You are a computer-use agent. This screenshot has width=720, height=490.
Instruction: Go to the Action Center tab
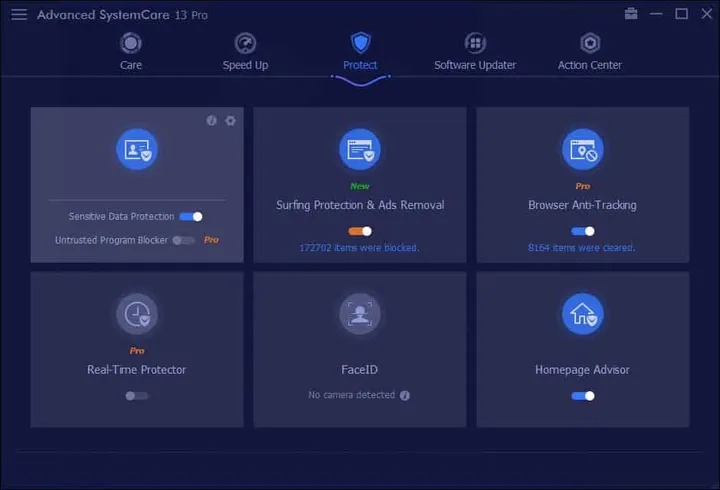590,65
